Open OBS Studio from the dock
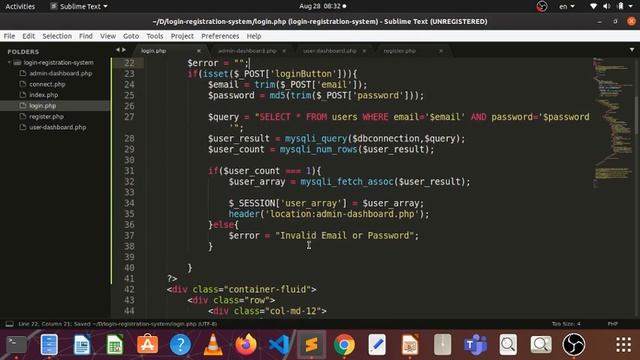The width and height of the screenshot is (640, 360). [574, 345]
